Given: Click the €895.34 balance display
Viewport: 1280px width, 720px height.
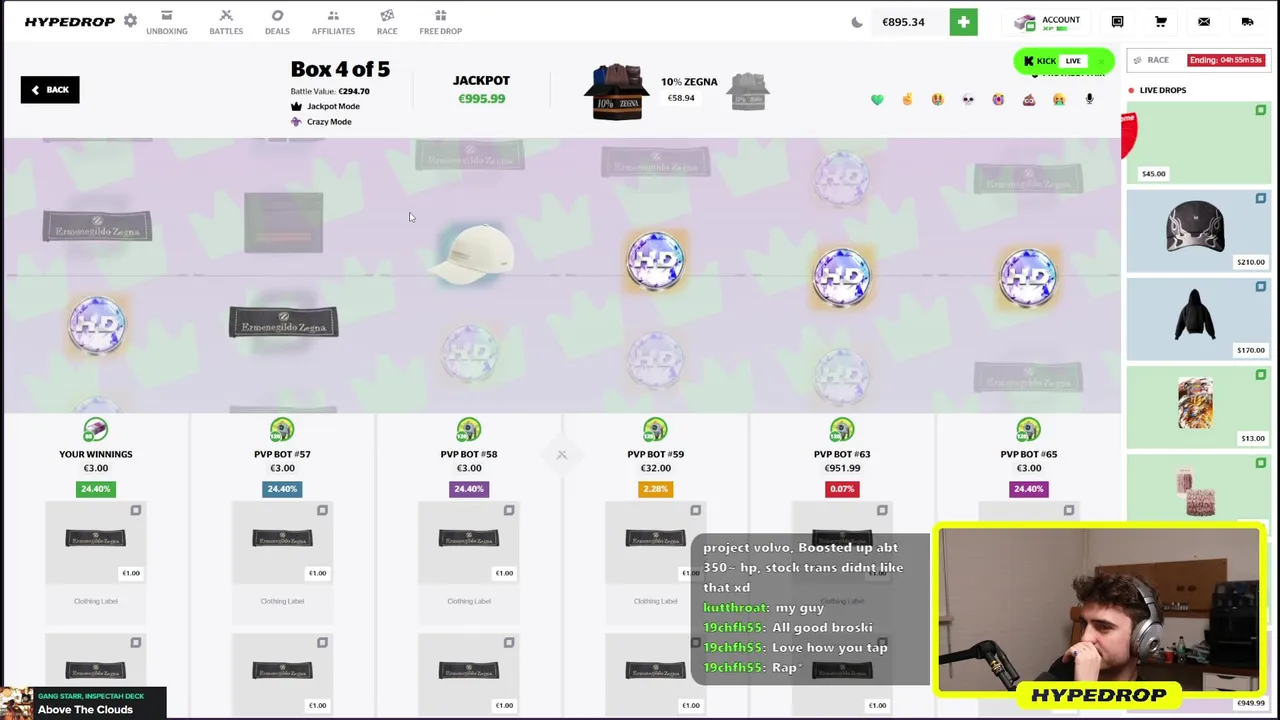Looking at the screenshot, I should (903, 22).
